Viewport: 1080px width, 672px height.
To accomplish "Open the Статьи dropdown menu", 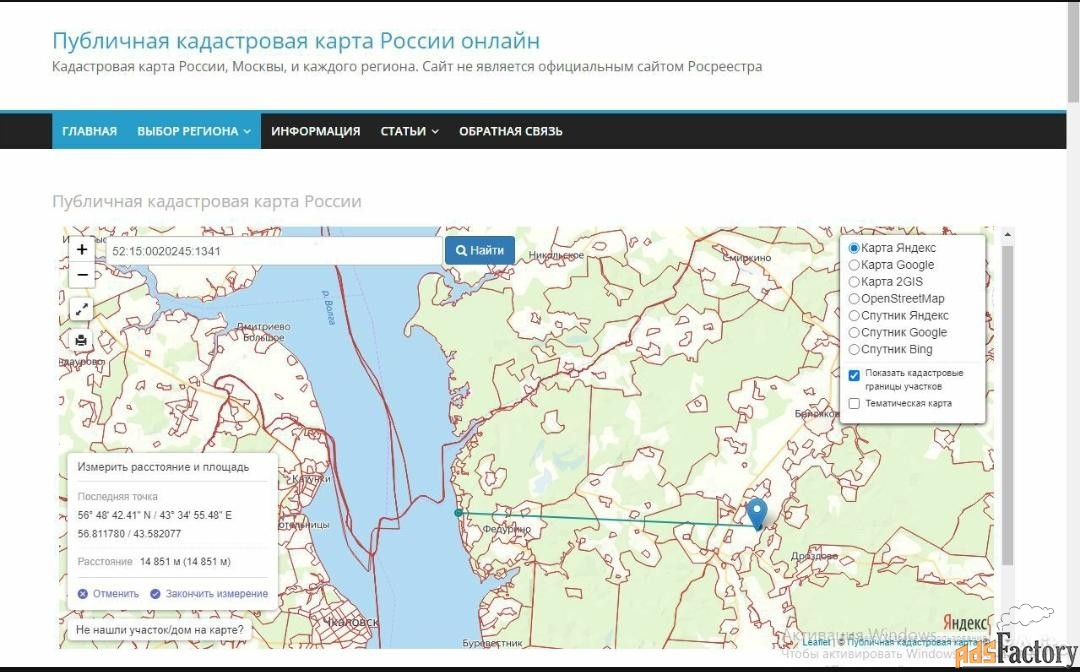I will [409, 131].
